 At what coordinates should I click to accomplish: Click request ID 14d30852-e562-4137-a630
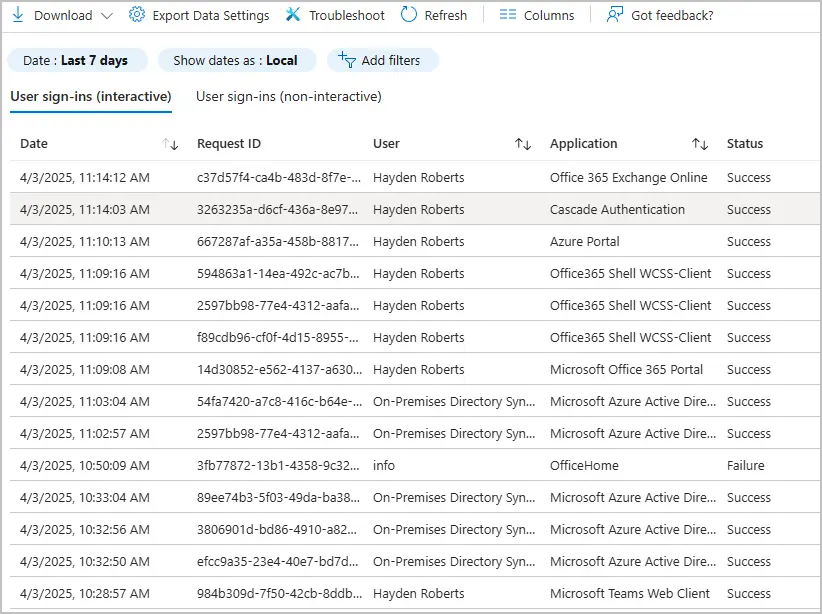279,370
